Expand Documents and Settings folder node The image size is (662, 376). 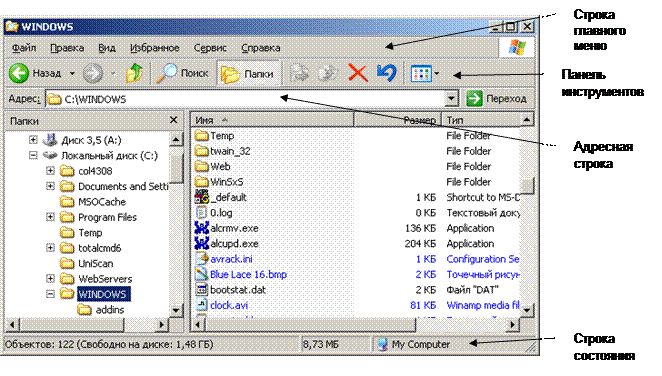tap(50, 186)
